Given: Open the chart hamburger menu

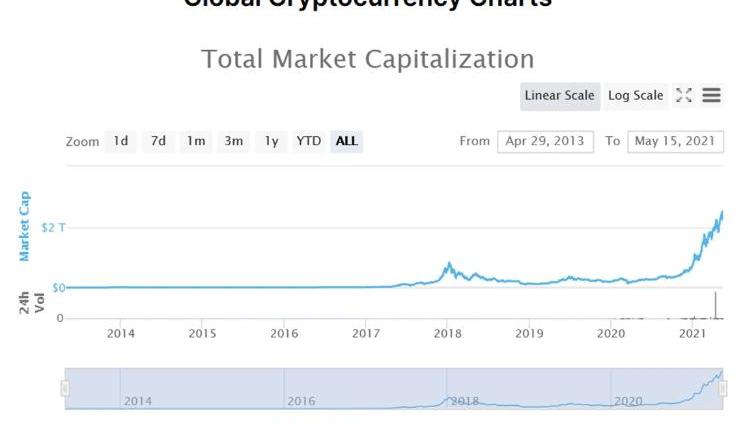Looking at the screenshot, I should pos(712,96).
